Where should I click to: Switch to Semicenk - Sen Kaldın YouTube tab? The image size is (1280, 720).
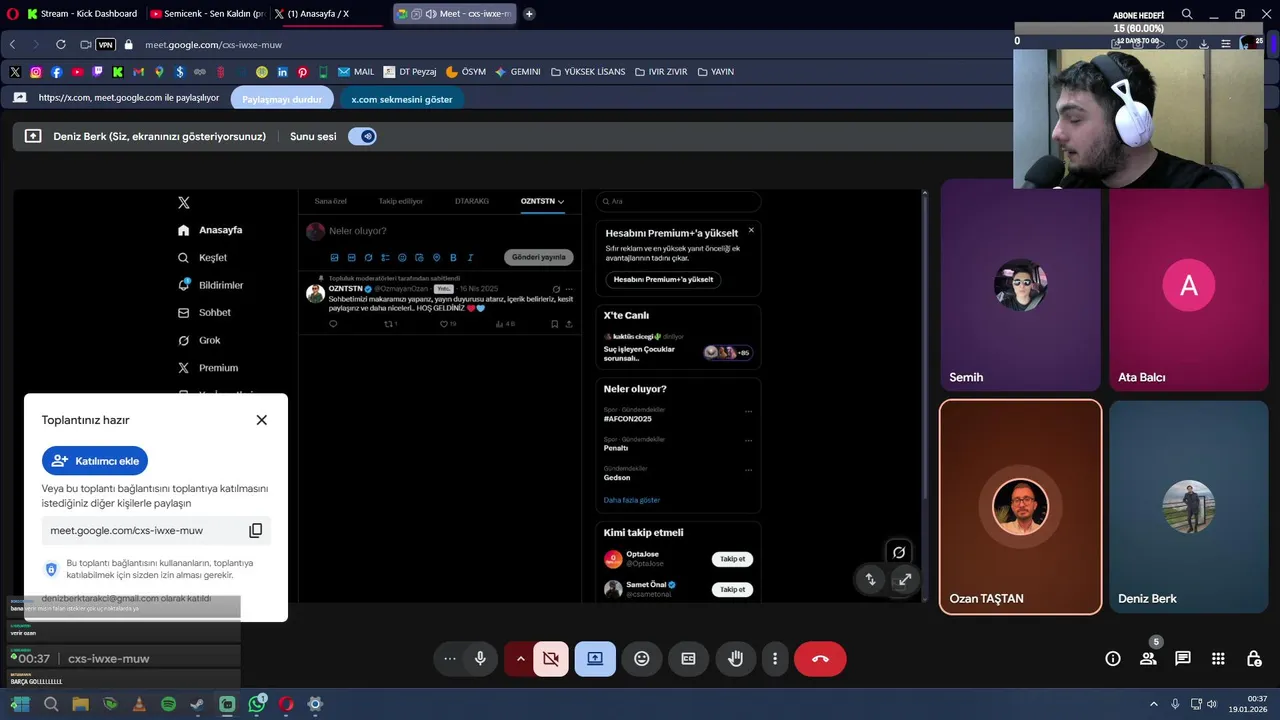point(207,14)
